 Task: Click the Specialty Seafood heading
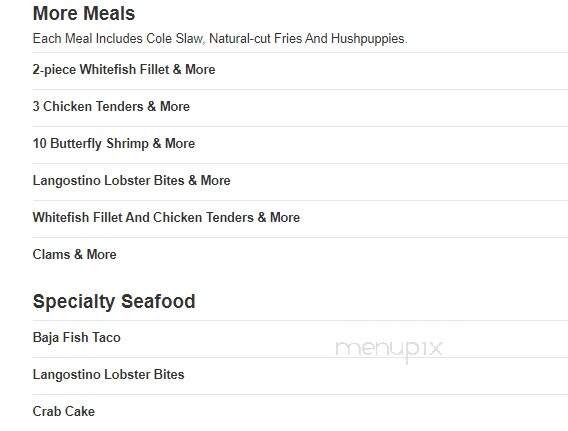[114, 301]
